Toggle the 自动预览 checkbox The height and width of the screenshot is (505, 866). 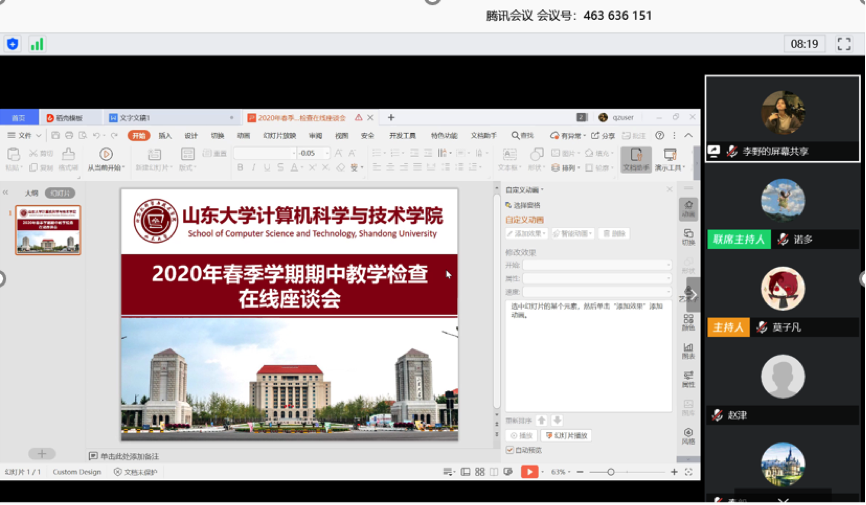coord(510,450)
